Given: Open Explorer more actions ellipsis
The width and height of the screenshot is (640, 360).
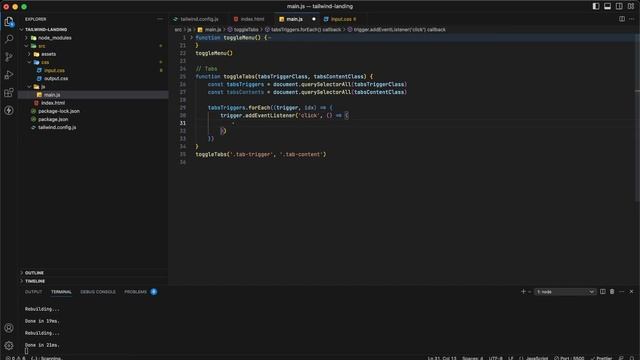Looking at the screenshot, I should click(160, 19).
